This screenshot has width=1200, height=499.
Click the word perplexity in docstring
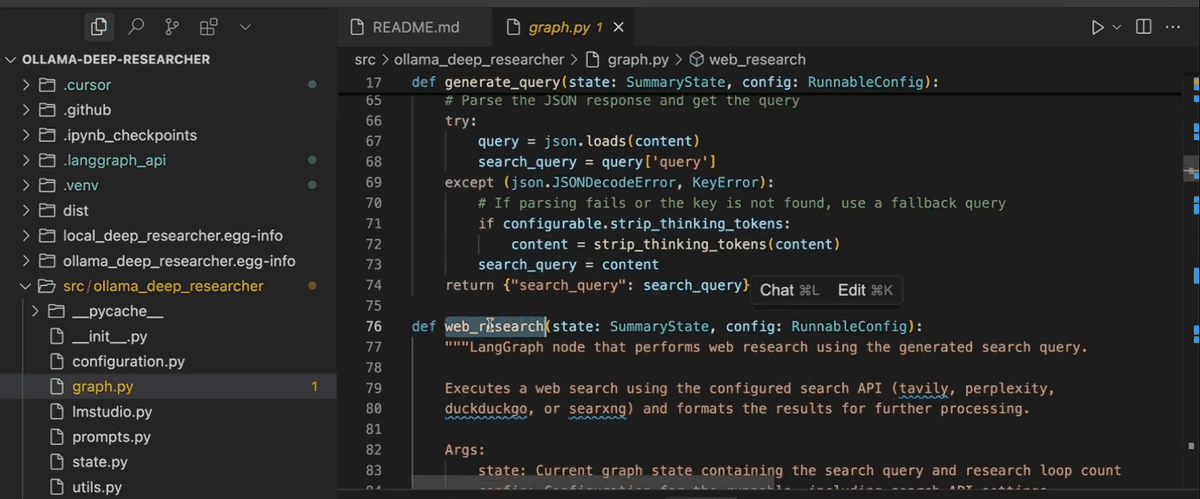[x=1009, y=388]
